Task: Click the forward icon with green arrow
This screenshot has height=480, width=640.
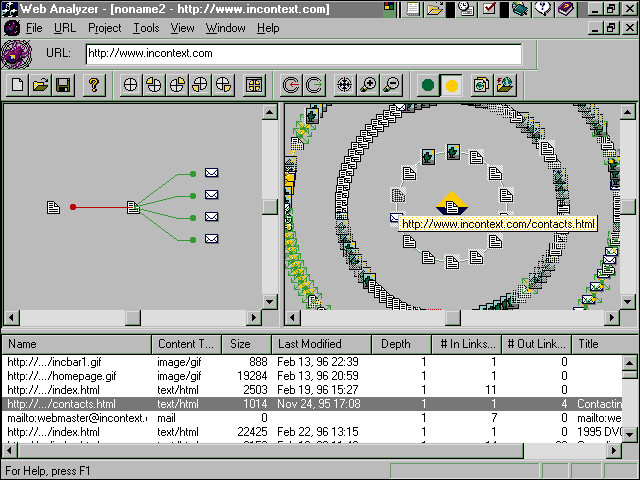Action: (x=314, y=85)
